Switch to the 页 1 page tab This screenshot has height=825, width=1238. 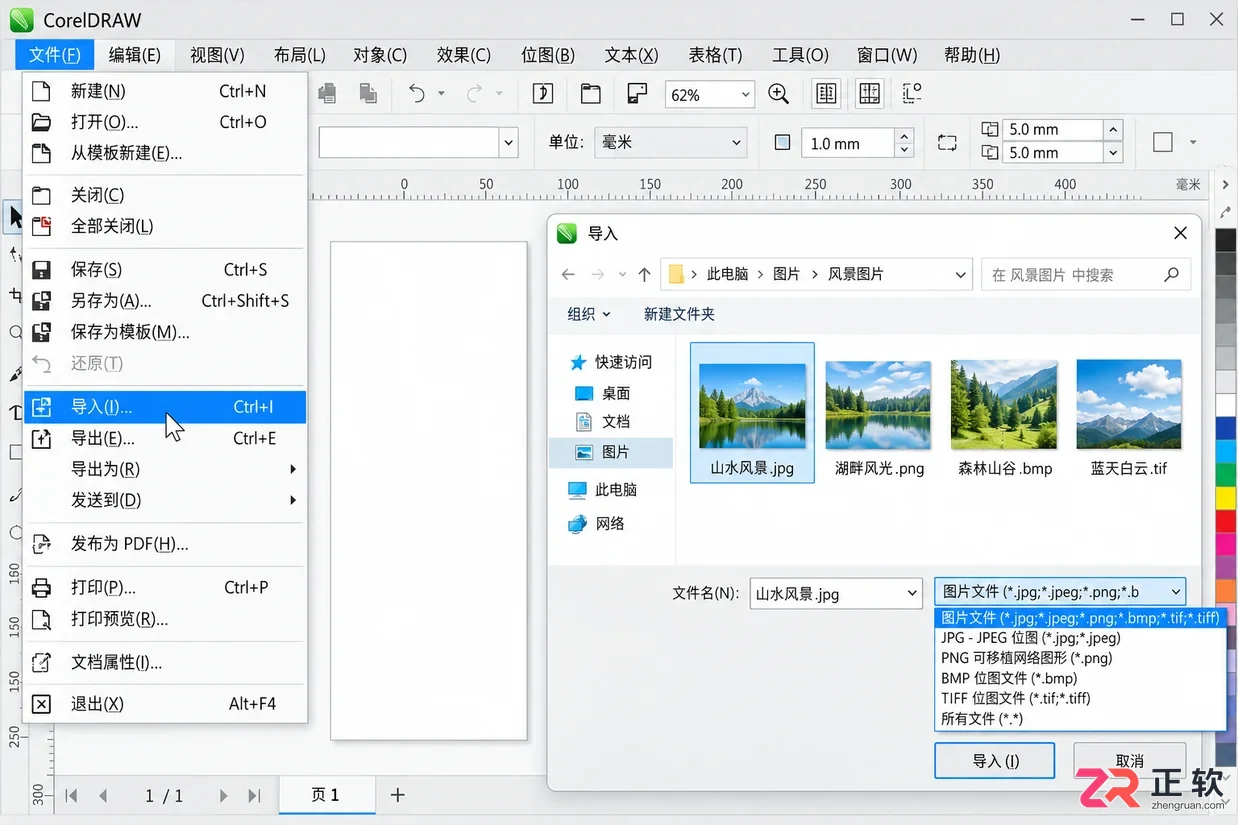click(326, 795)
